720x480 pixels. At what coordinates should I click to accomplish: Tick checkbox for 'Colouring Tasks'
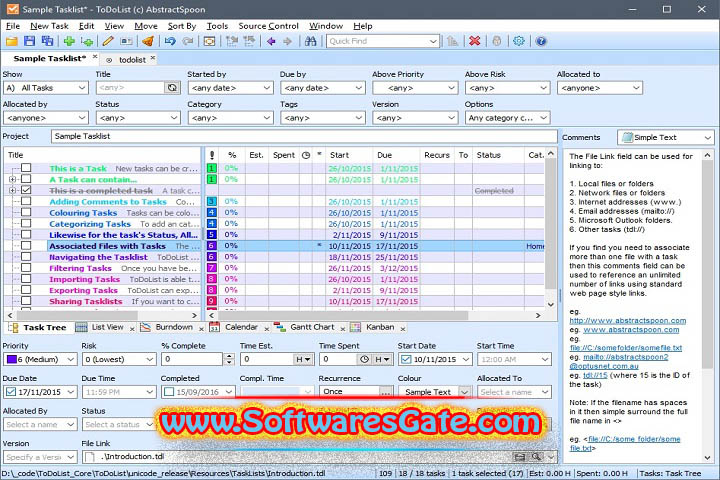coord(26,212)
